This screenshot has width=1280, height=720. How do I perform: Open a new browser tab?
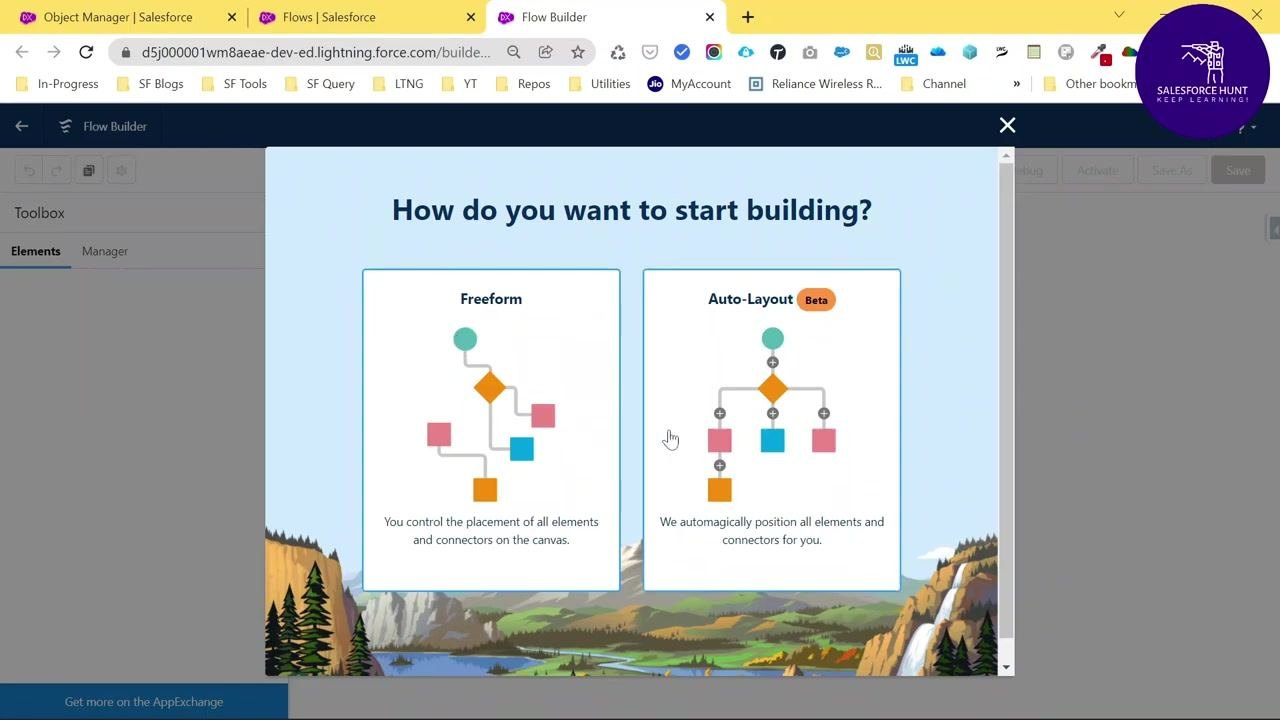(748, 17)
